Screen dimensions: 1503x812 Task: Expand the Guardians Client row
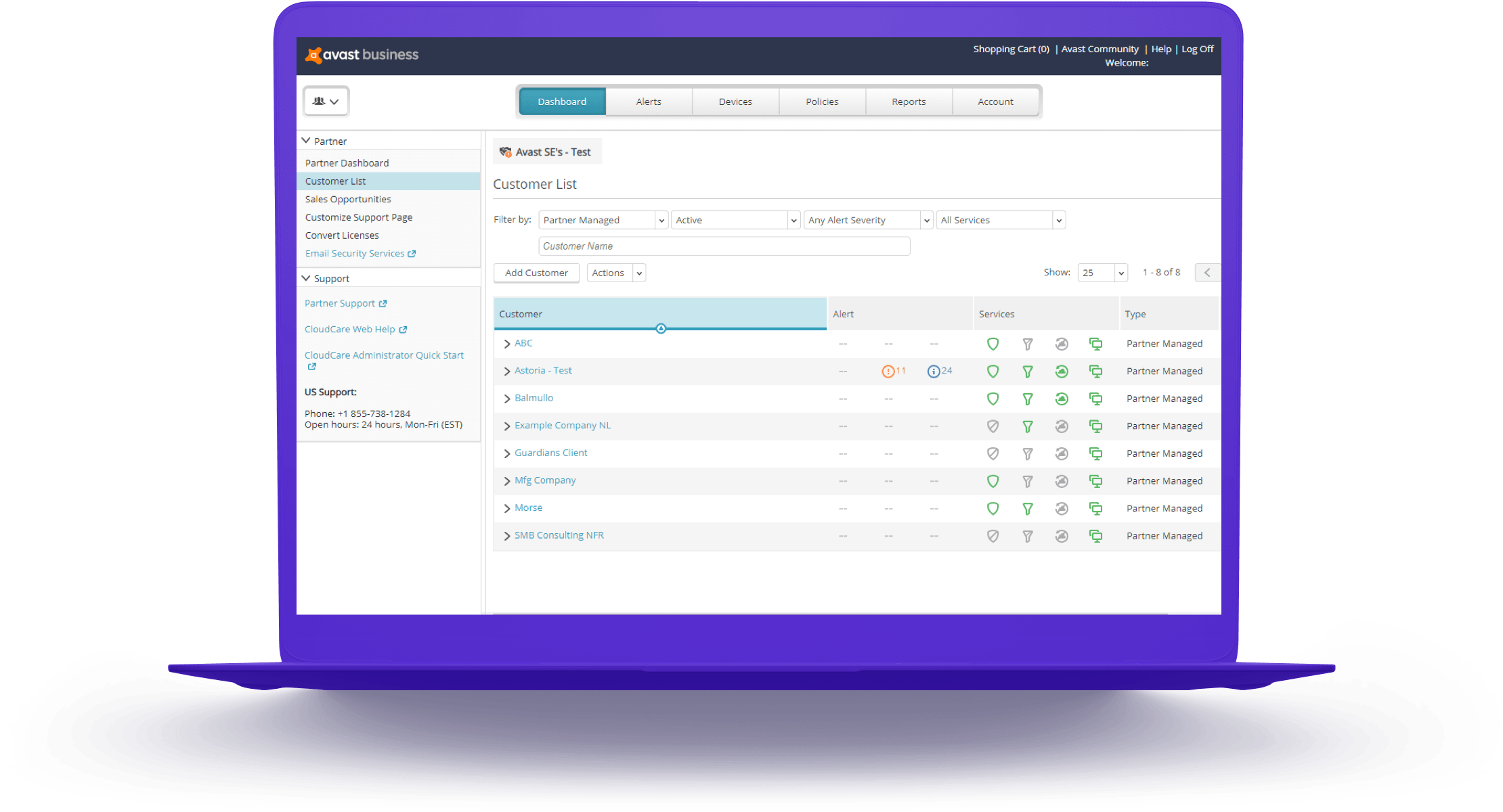506,453
